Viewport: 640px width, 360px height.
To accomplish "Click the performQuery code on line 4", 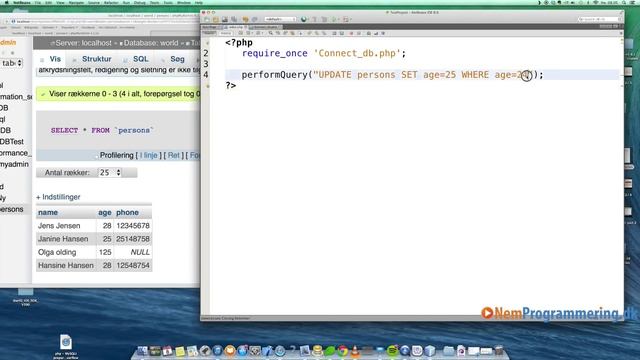I will pyautogui.click(x=392, y=75).
